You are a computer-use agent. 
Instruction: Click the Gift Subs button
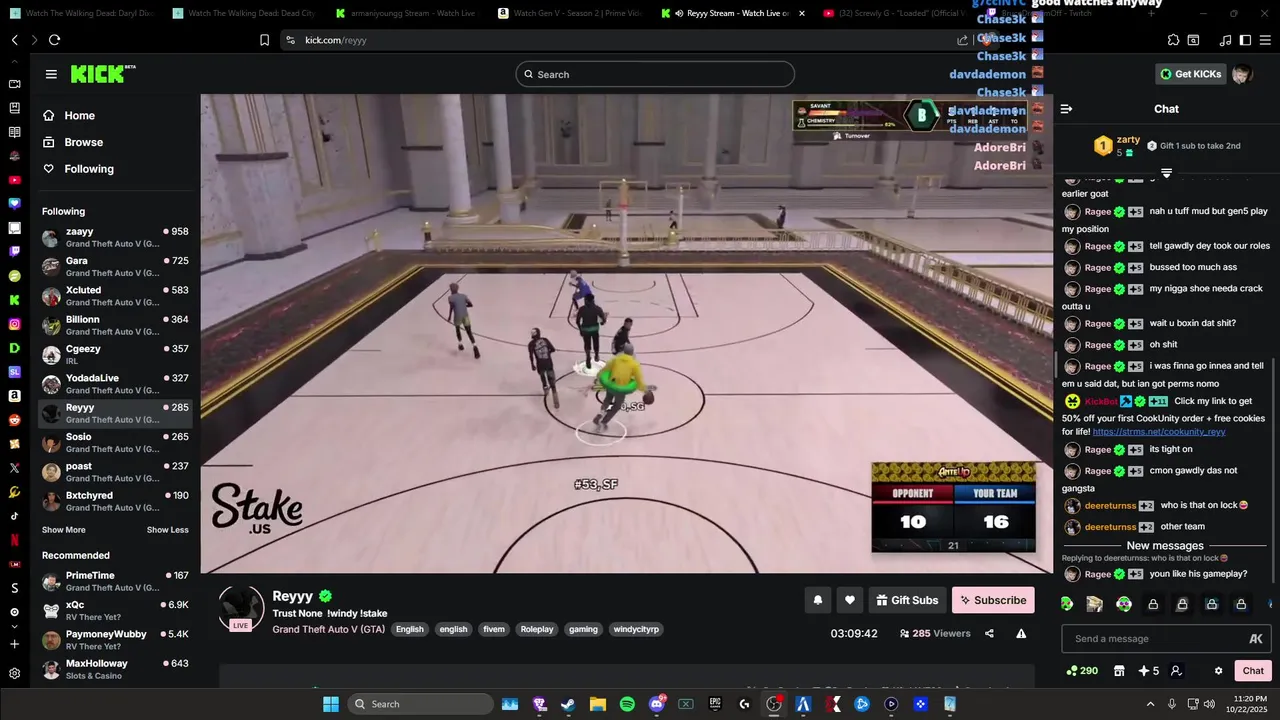907,600
